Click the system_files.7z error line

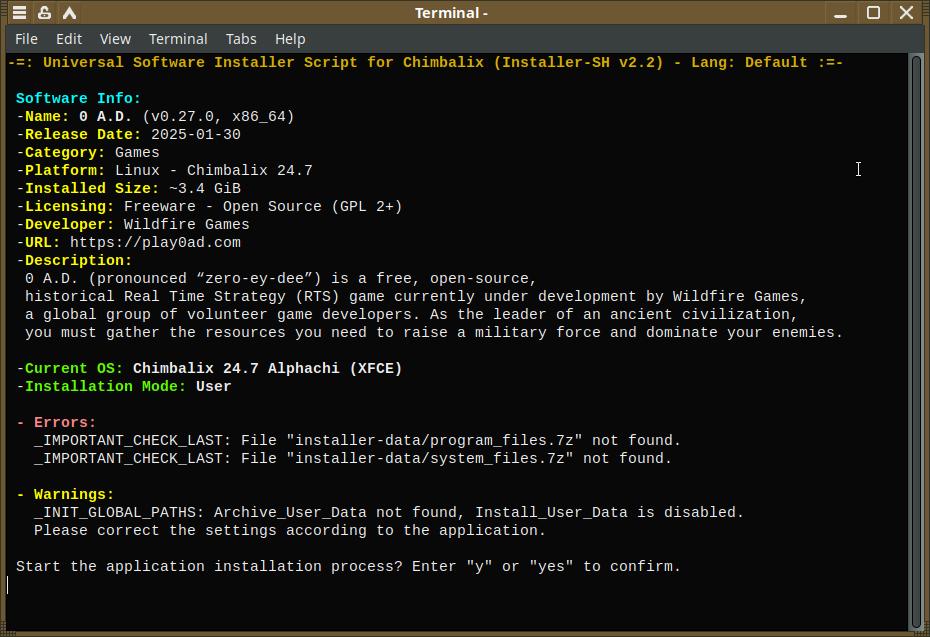(x=353, y=459)
